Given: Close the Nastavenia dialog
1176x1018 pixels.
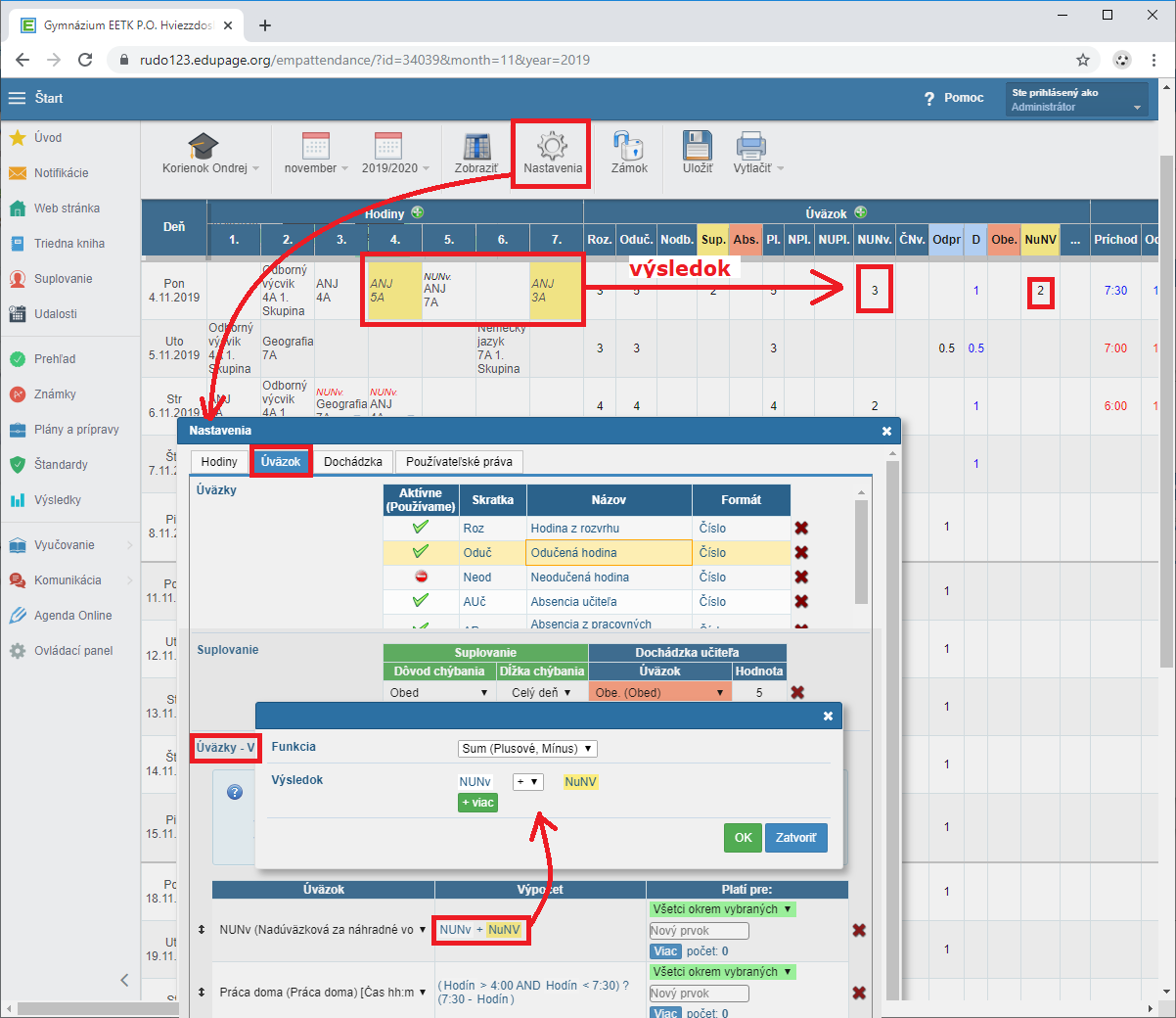Looking at the screenshot, I should point(886,431).
